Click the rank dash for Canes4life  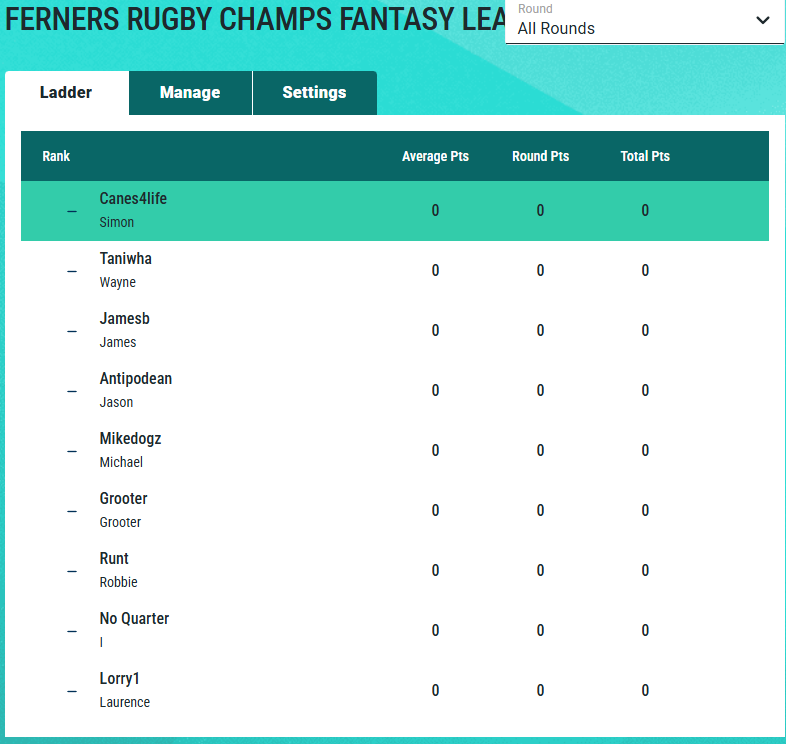[72, 211]
